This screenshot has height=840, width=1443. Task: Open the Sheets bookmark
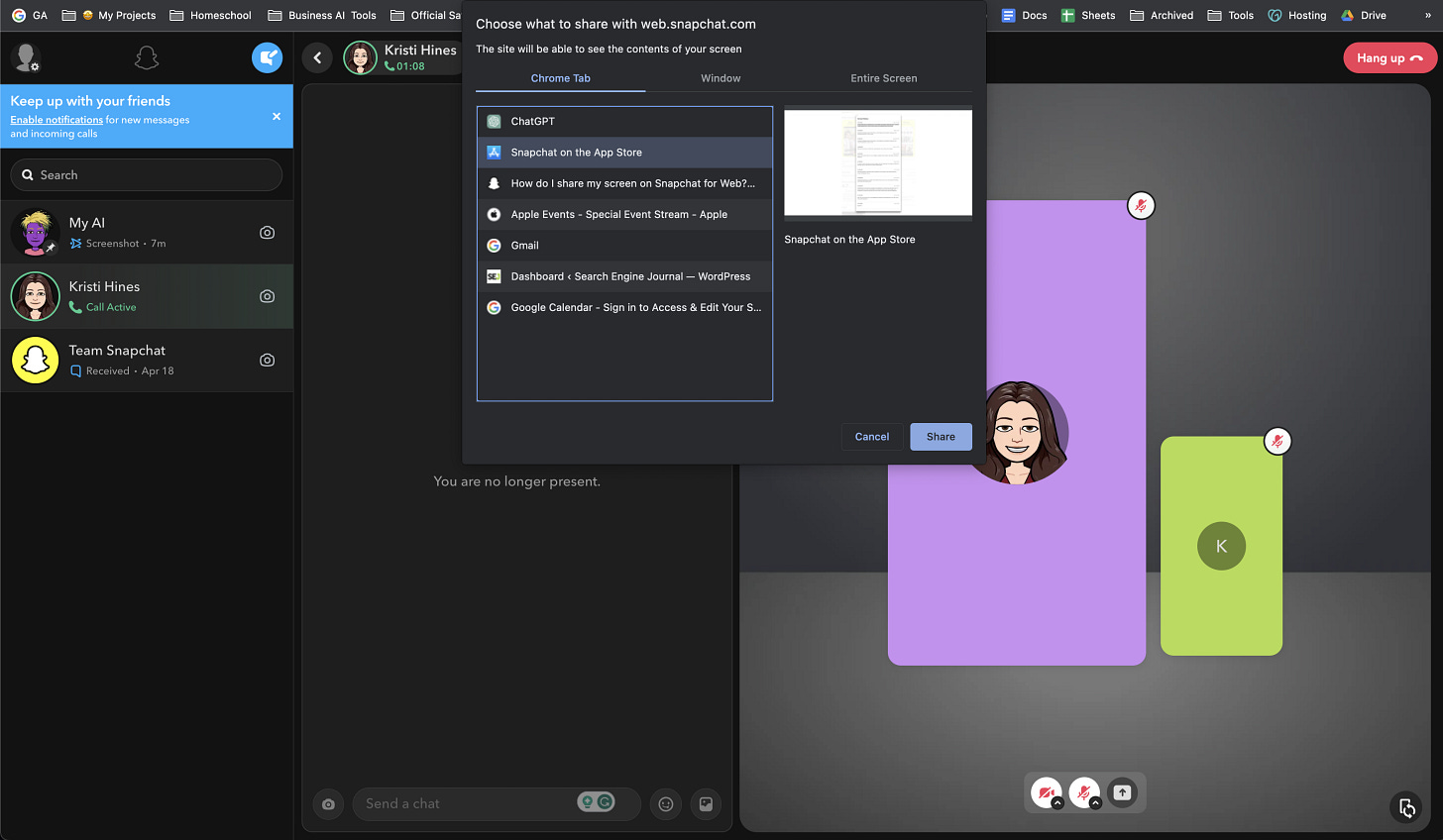pos(1087,15)
